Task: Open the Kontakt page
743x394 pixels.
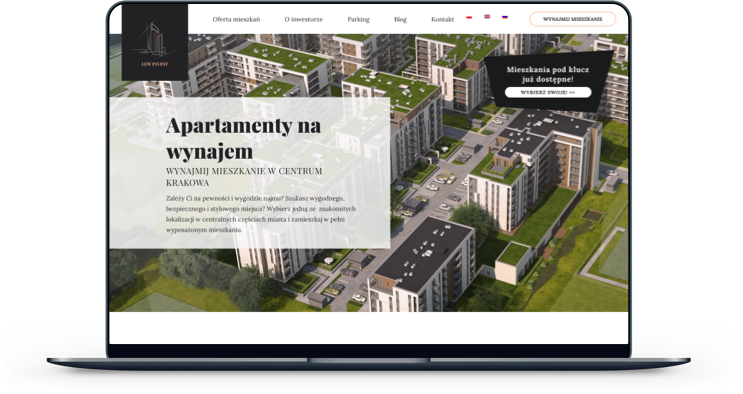Action: [442, 19]
